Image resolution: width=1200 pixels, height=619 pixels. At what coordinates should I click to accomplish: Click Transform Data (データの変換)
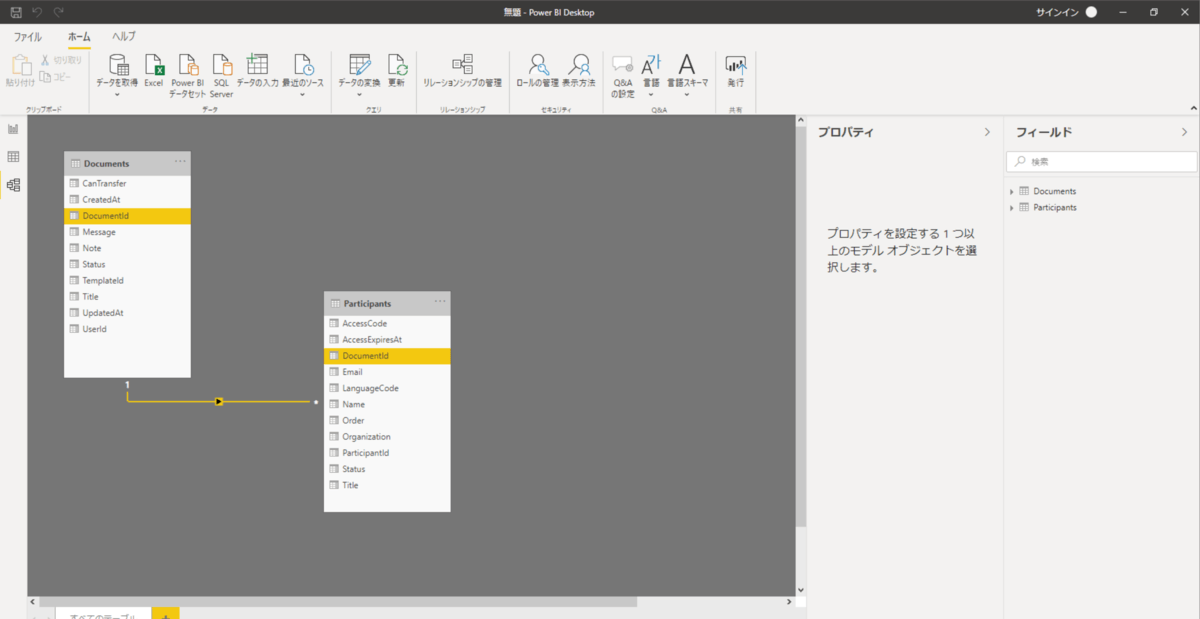(x=359, y=72)
